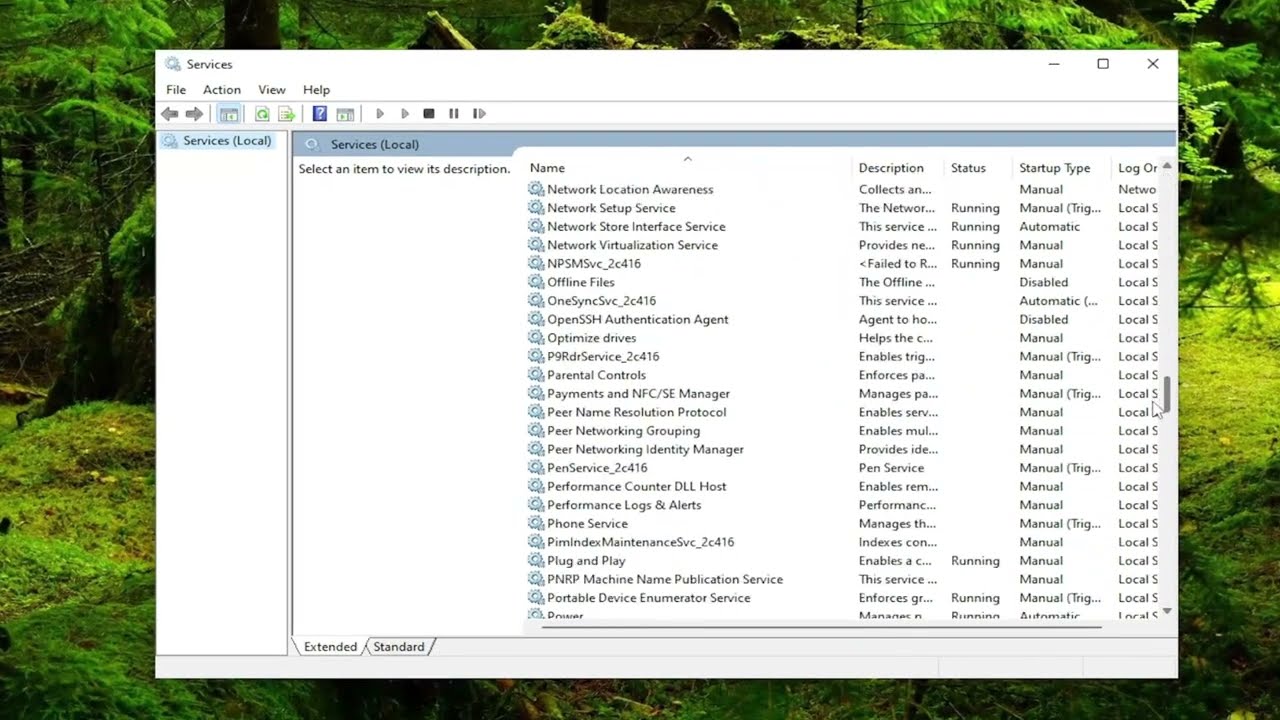This screenshot has height=720, width=1280.
Task: Click the gear icon of Offline Files
Action: (536, 282)
